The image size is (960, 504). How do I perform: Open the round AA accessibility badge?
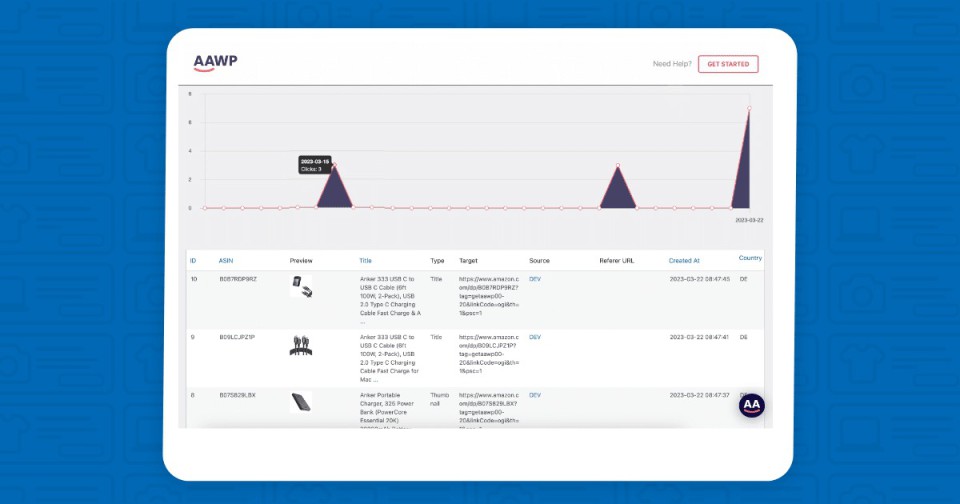tap(752, 405)
